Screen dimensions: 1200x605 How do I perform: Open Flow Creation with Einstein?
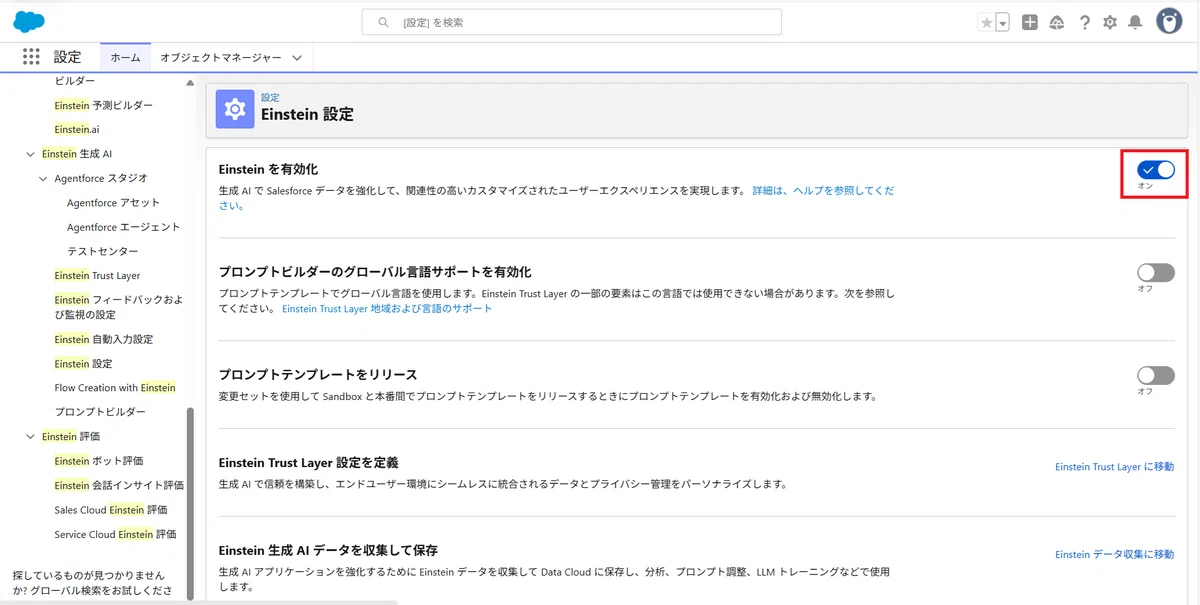[115, 388]
